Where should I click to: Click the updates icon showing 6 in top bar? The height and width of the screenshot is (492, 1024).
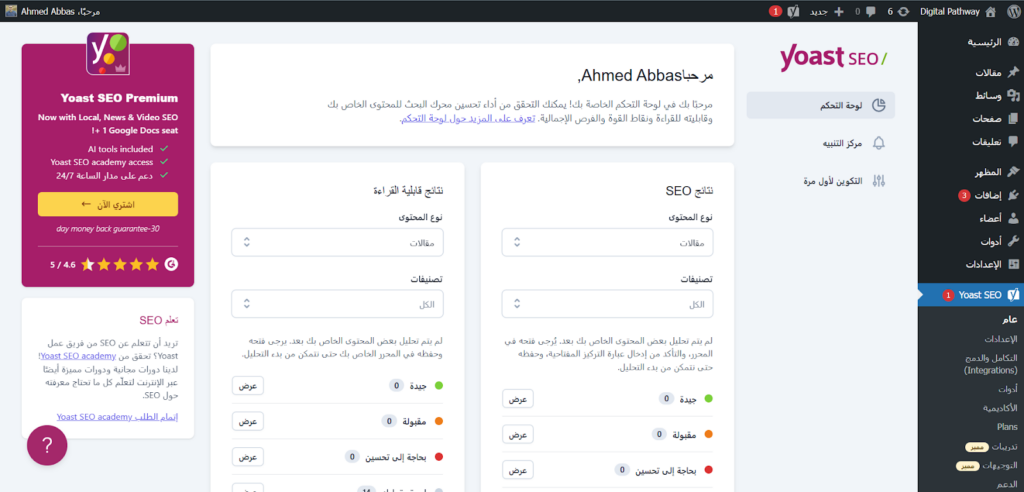tap(896, 11)
